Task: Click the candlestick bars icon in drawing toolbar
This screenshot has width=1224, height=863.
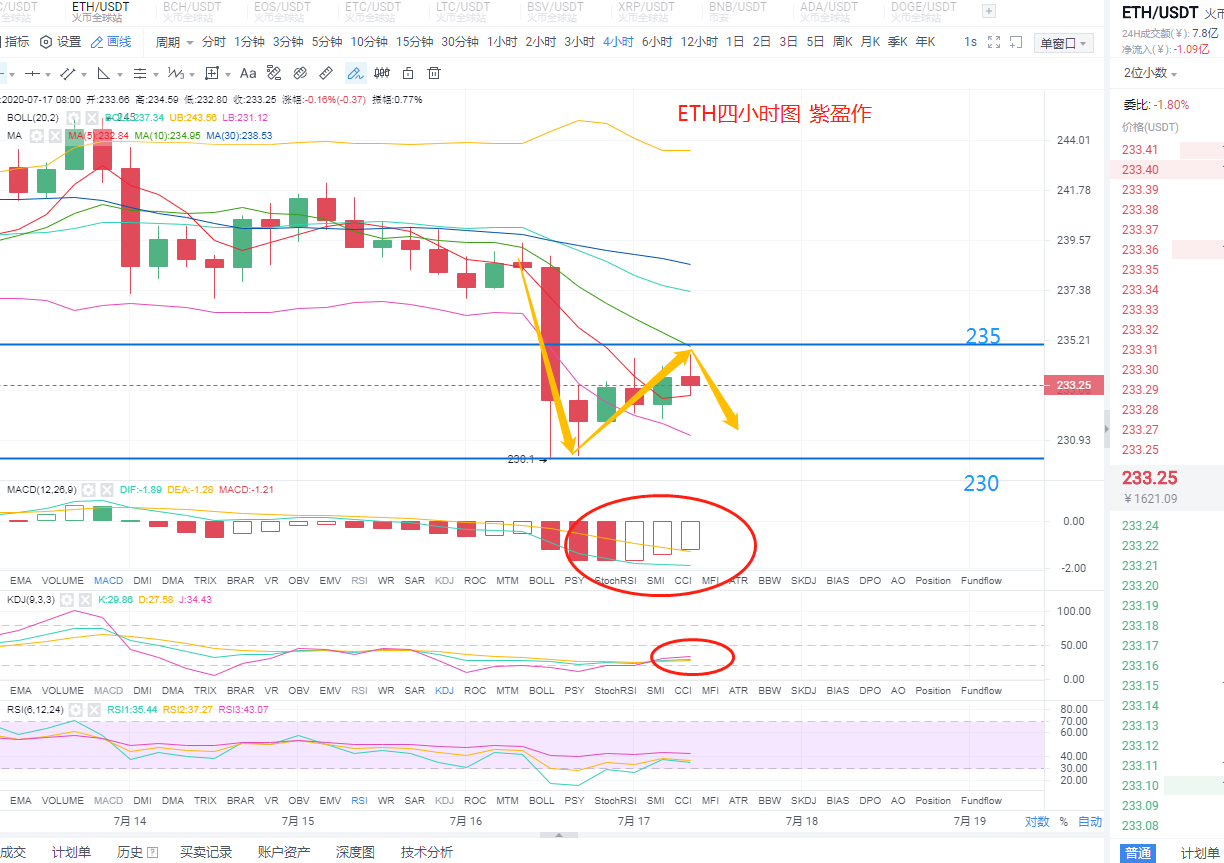Action: (x=382, y=73)
